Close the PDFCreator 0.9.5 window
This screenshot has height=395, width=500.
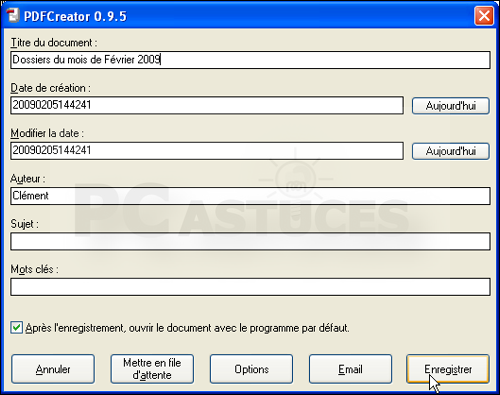pos(484,16)
